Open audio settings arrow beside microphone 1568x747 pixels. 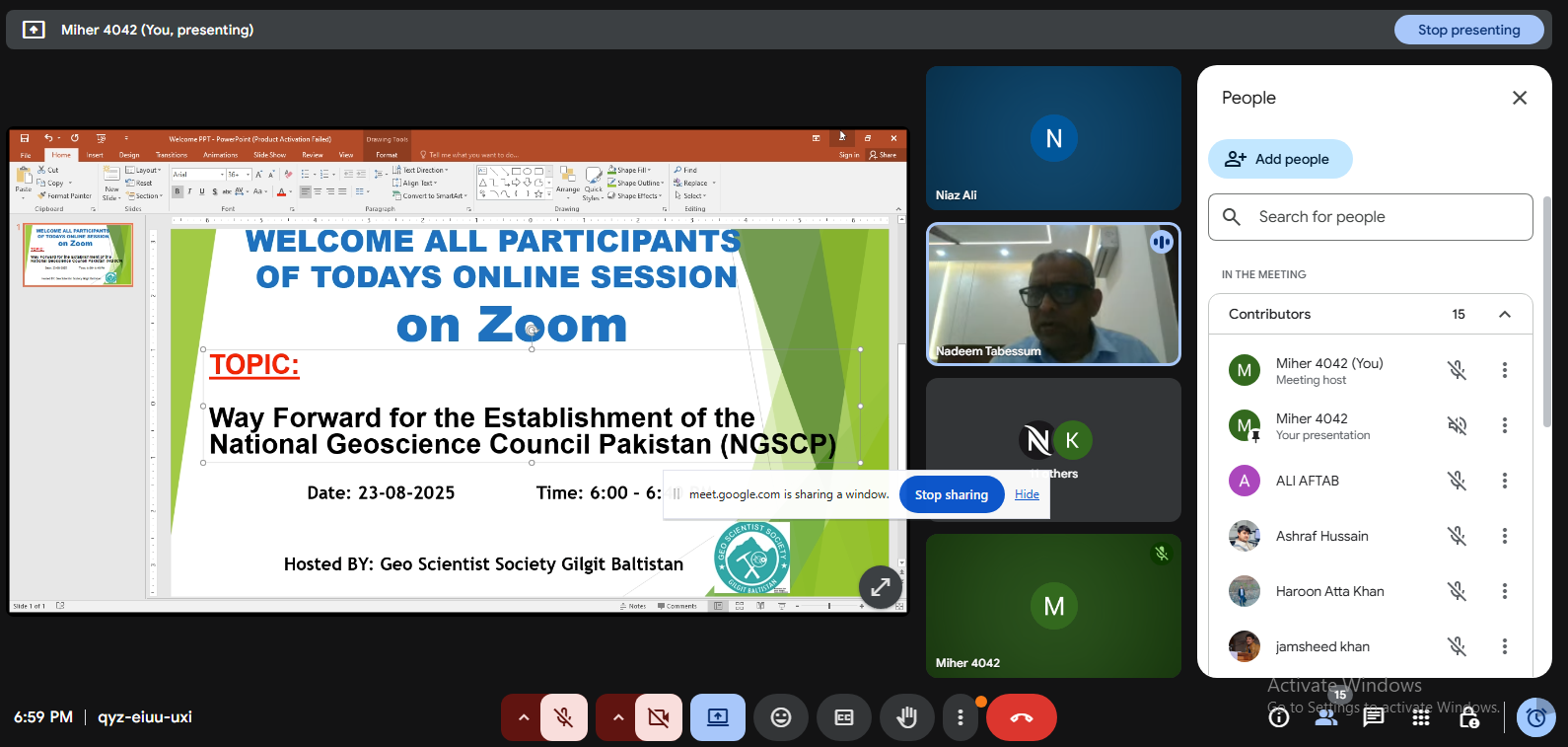[524, 717]
